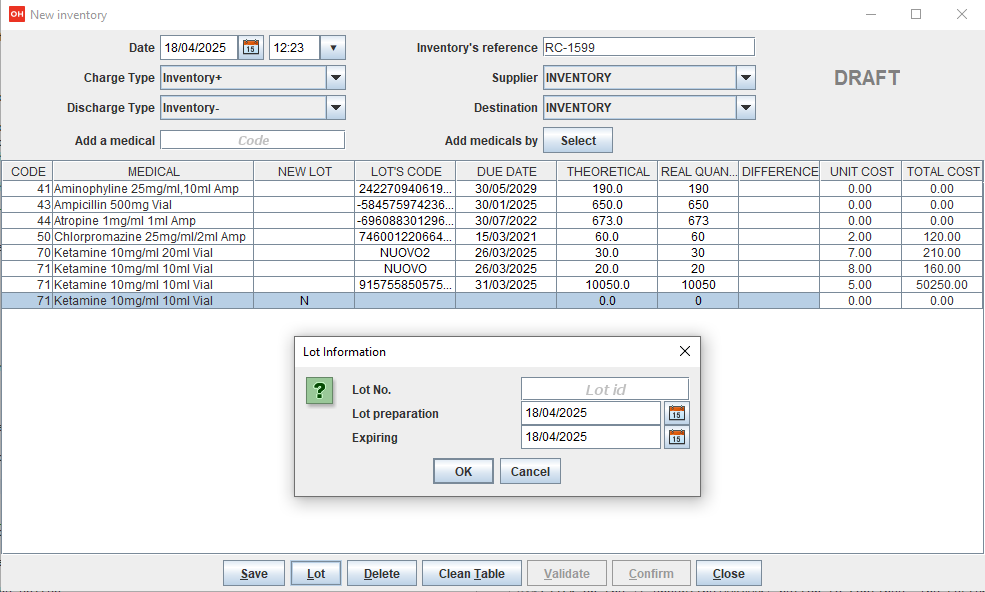This screenshot has width=985, height=592.
Task: Click the green question mark icon
Action: coord(319,391)
